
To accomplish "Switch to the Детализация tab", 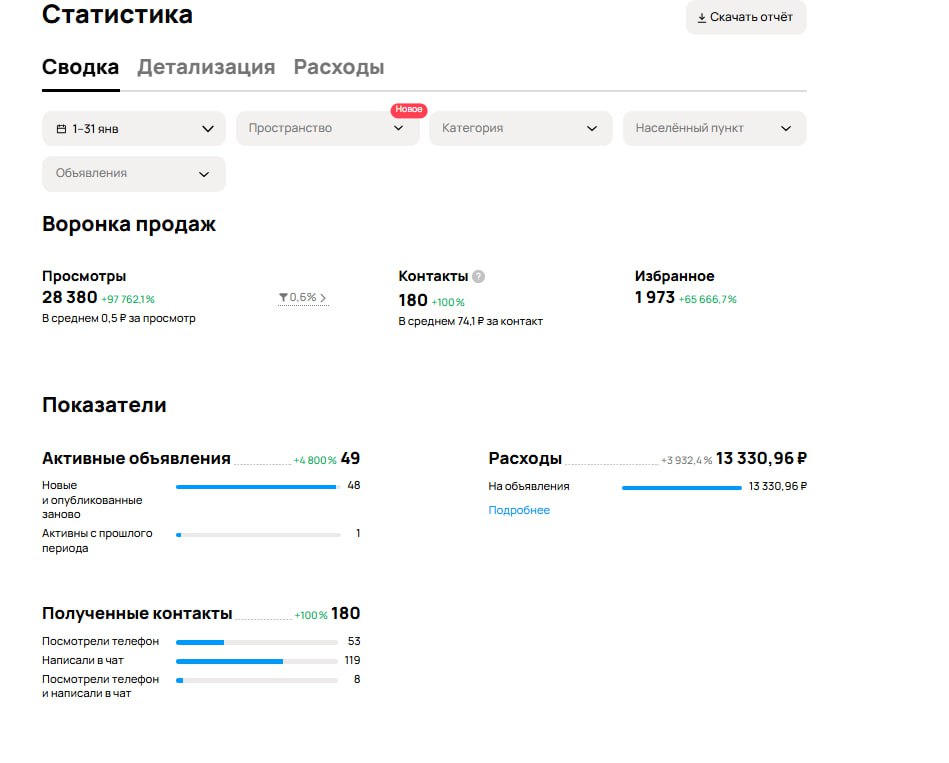I will 206,68.
